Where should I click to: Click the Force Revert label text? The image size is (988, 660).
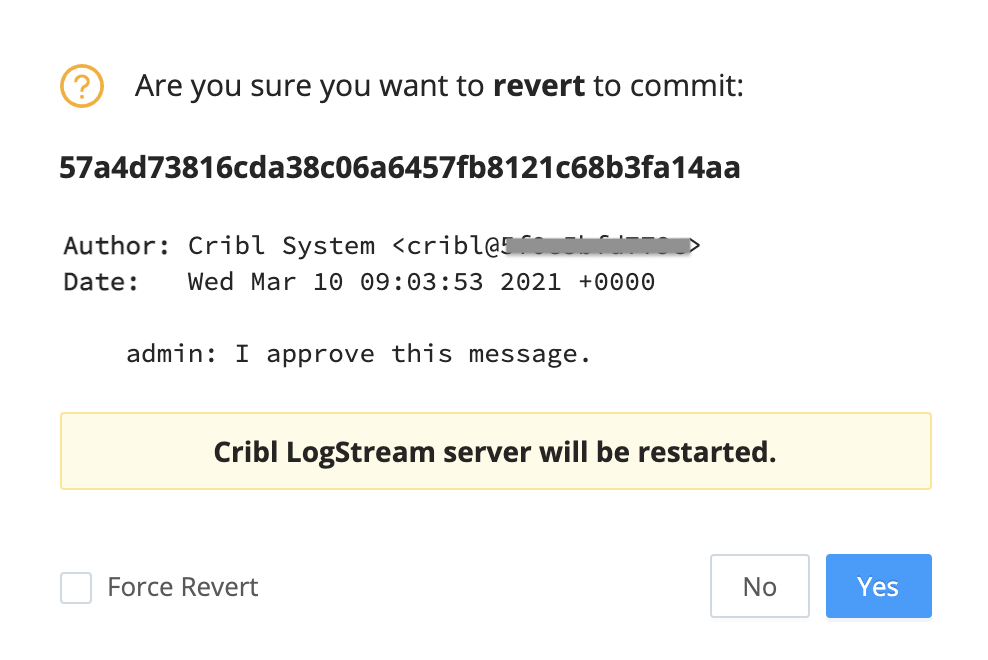pos(183,587)
